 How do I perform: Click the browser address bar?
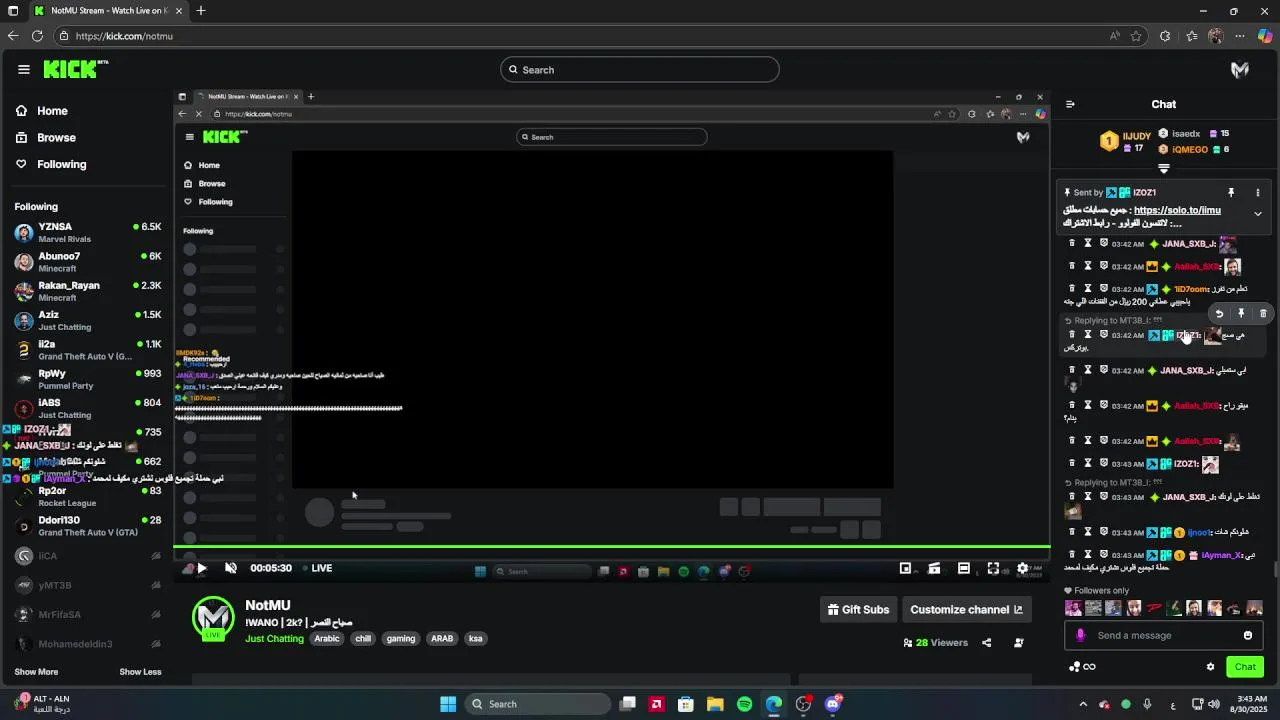click(x=580, y=36)
